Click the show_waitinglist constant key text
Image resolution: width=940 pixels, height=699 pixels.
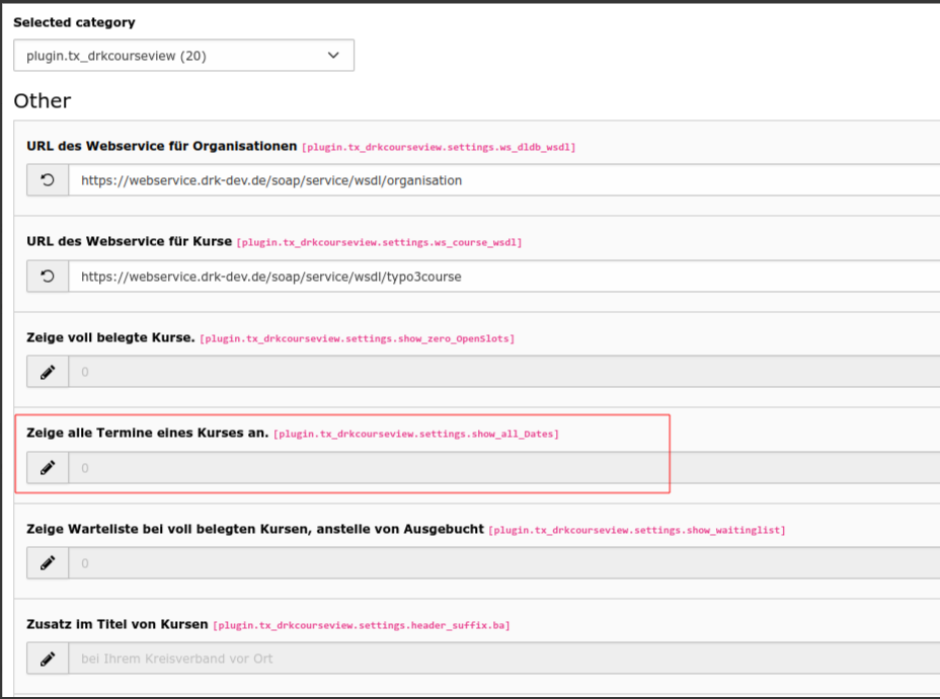(637, 530)
